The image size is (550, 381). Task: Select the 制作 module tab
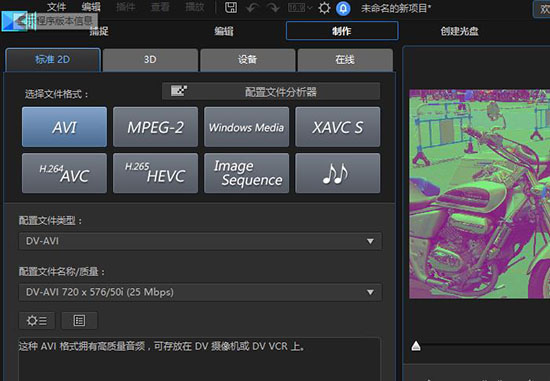342,31
